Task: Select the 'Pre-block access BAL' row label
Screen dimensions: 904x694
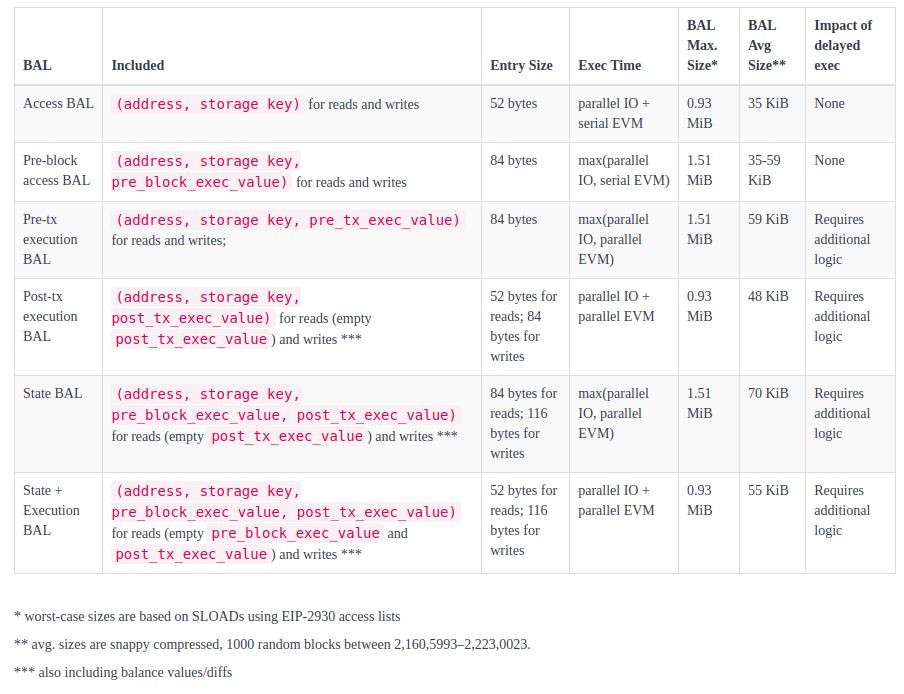Action: pos(56,170)
